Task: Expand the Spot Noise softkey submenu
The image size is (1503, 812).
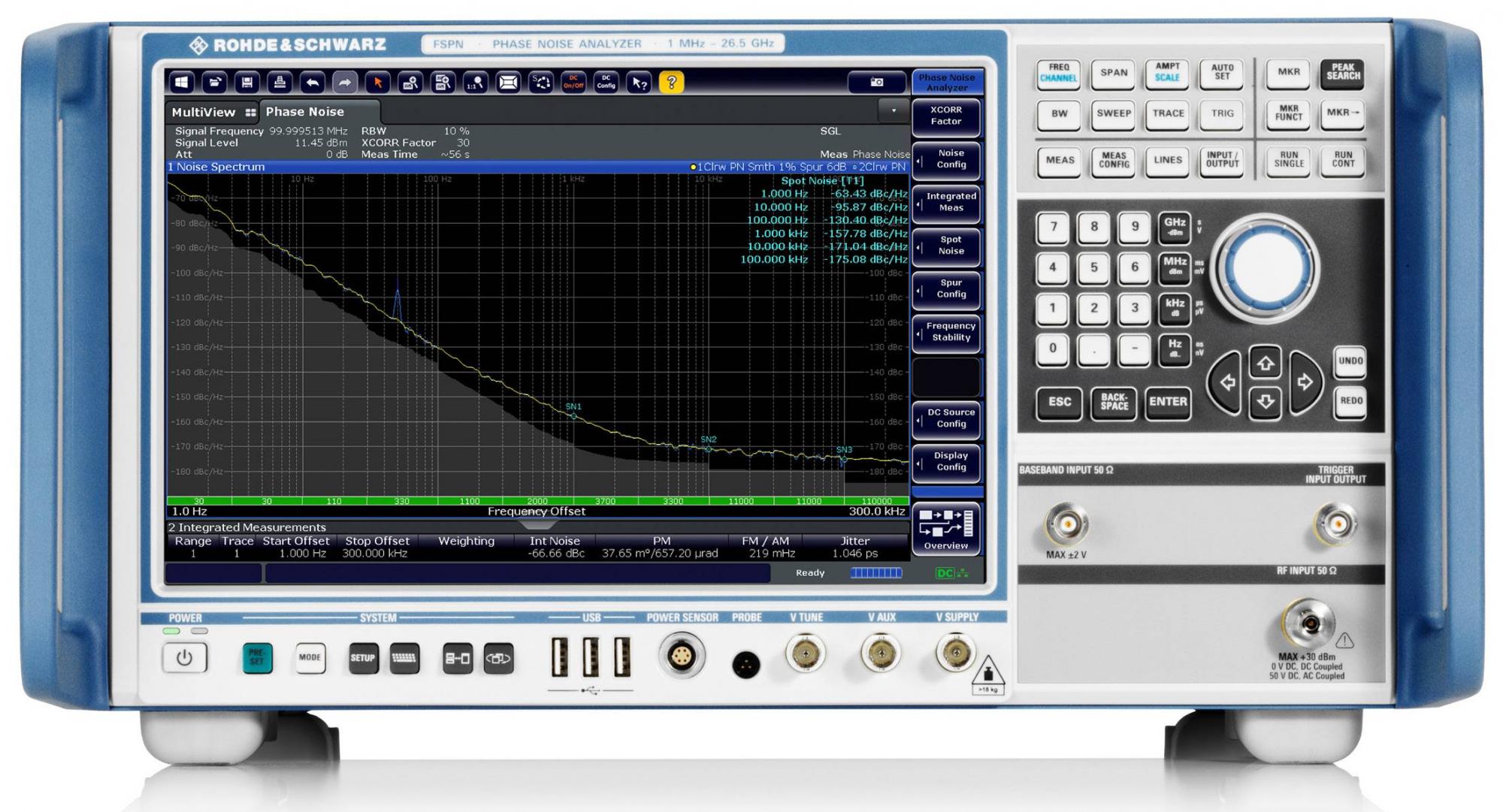Action: point(947,246)
